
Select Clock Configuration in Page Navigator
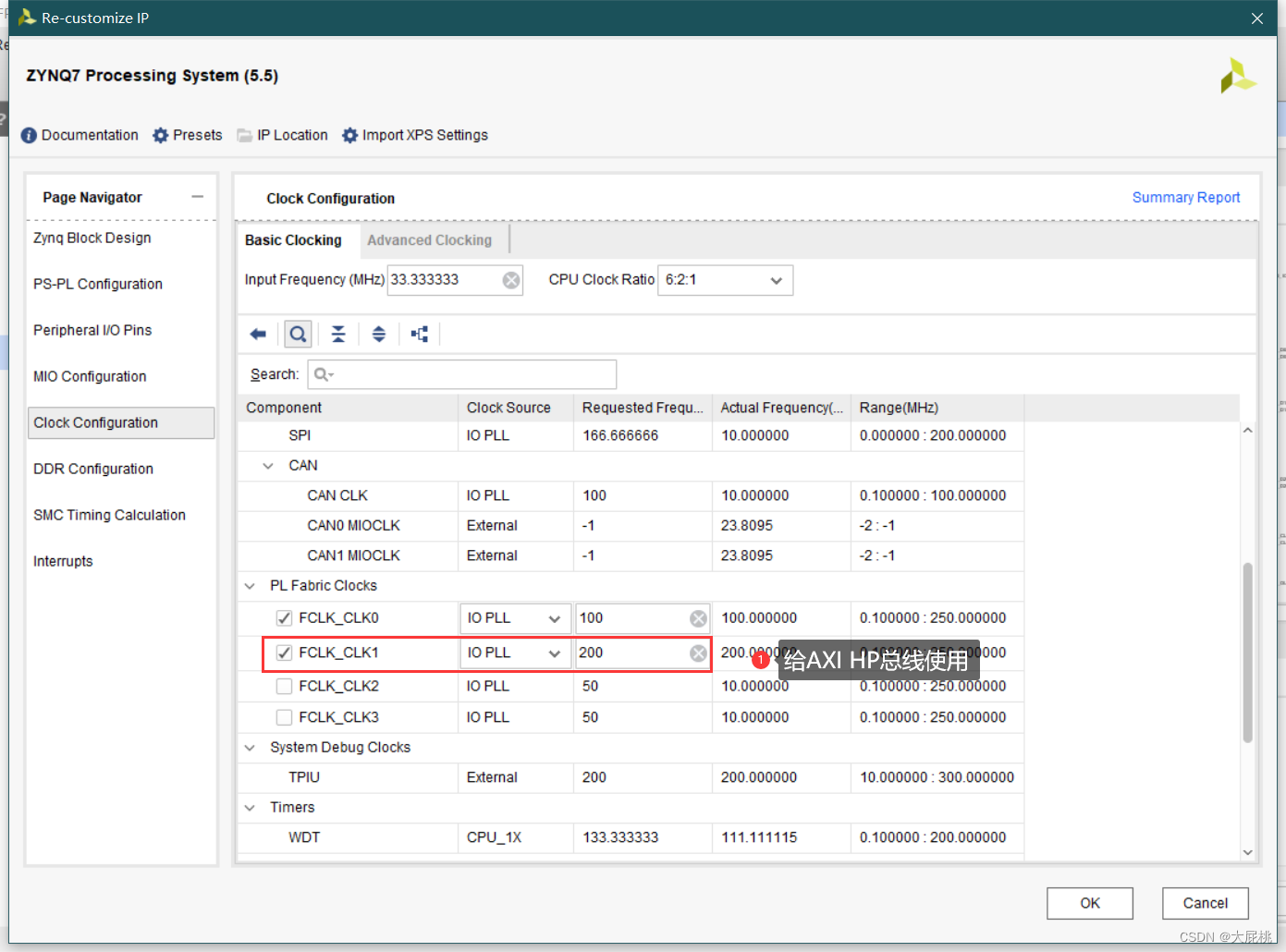point(121,422)
